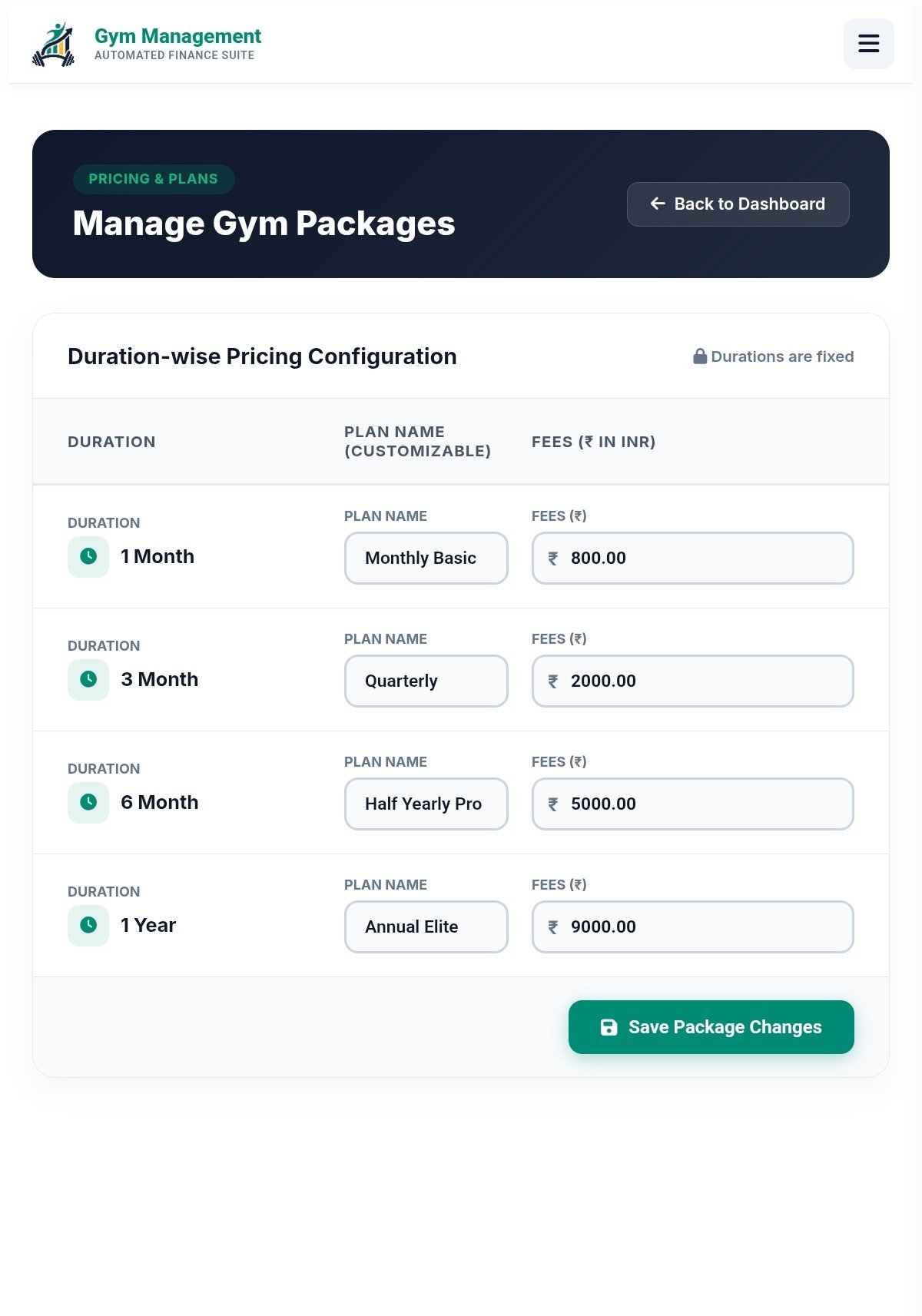Viewport: 922px width, 1316px height.
Task: Edit the Half Yearly Pro plan name field
Action: [426, 804]
